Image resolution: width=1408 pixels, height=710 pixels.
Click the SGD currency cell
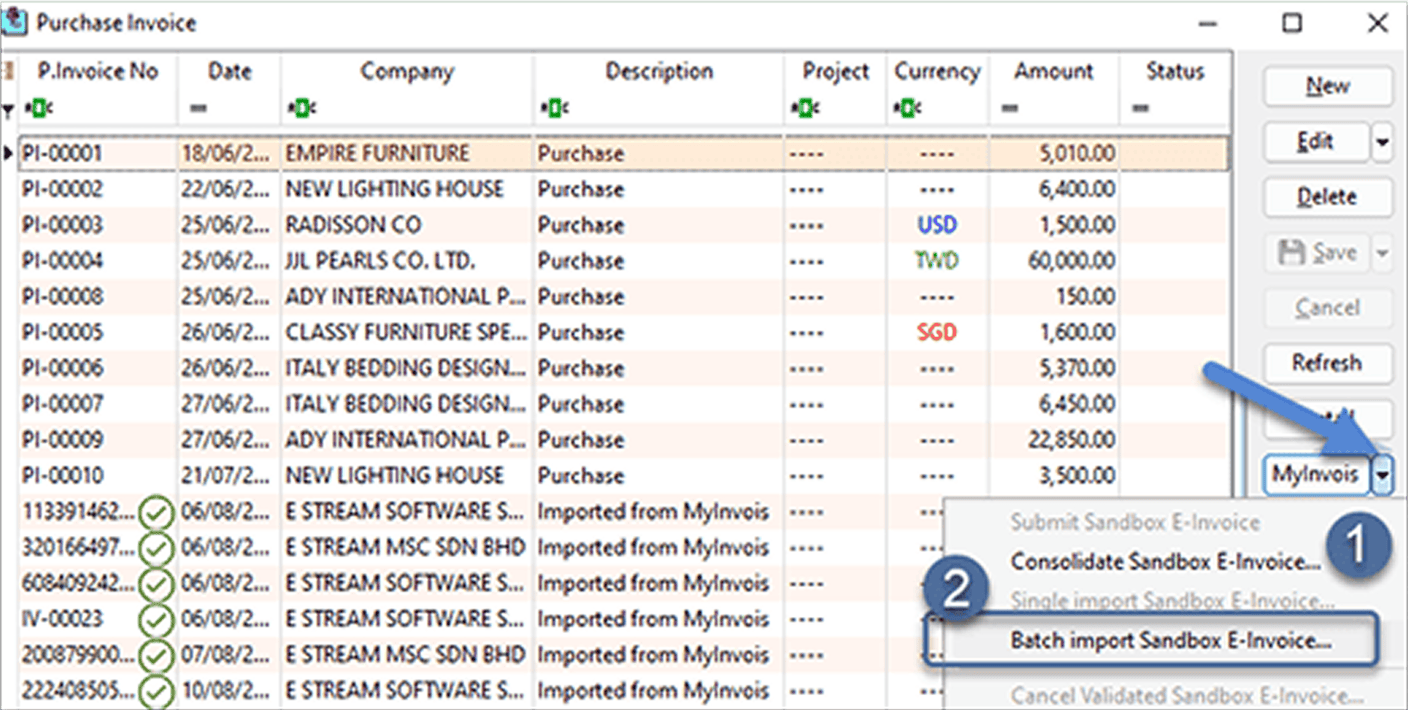pyautogui.click(x=938, y=333)
